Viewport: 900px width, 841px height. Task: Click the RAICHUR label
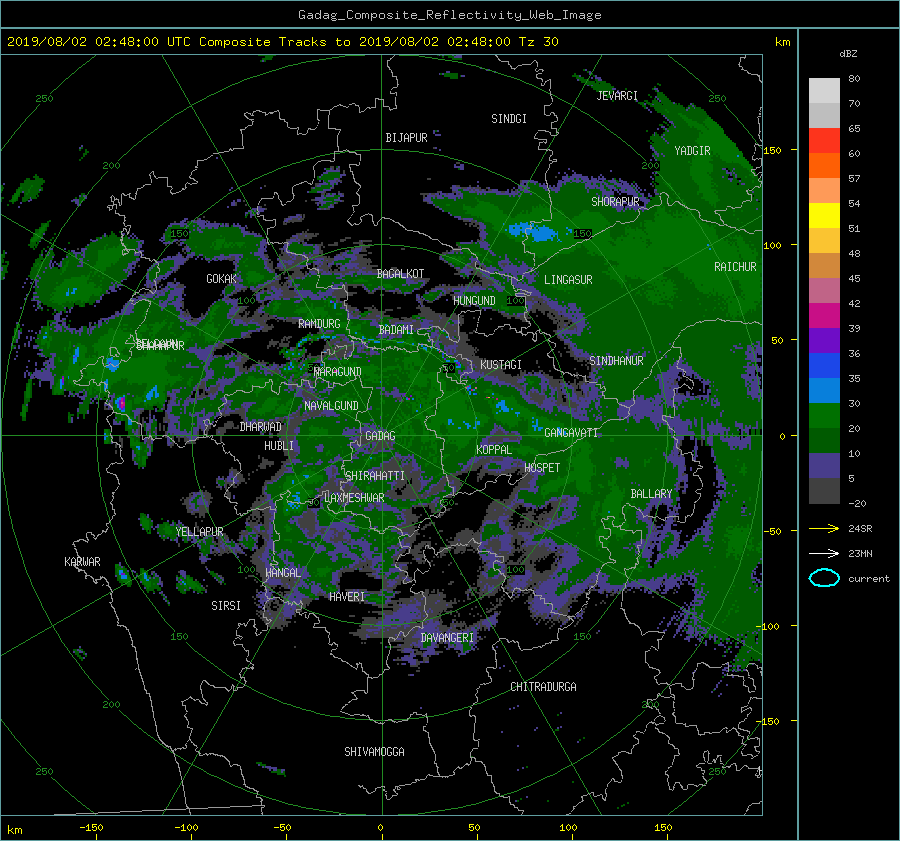735,267
